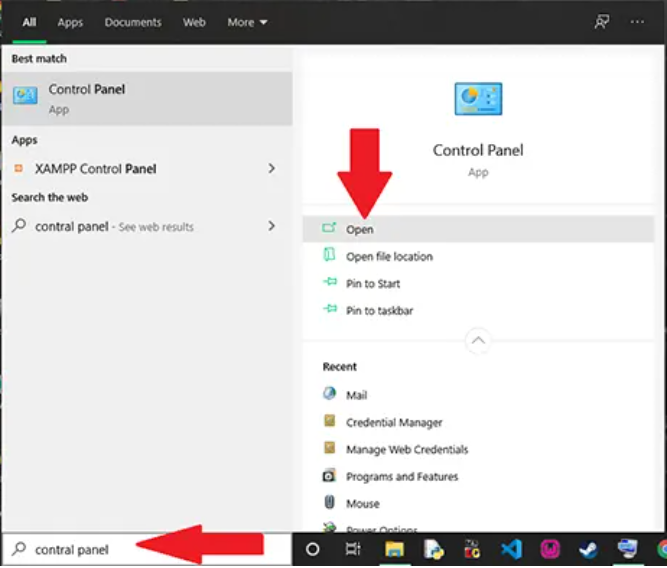Click the Cortana circle taskbar icon
This screenshot has width=667, height=568.
click(x=313, y=549)
